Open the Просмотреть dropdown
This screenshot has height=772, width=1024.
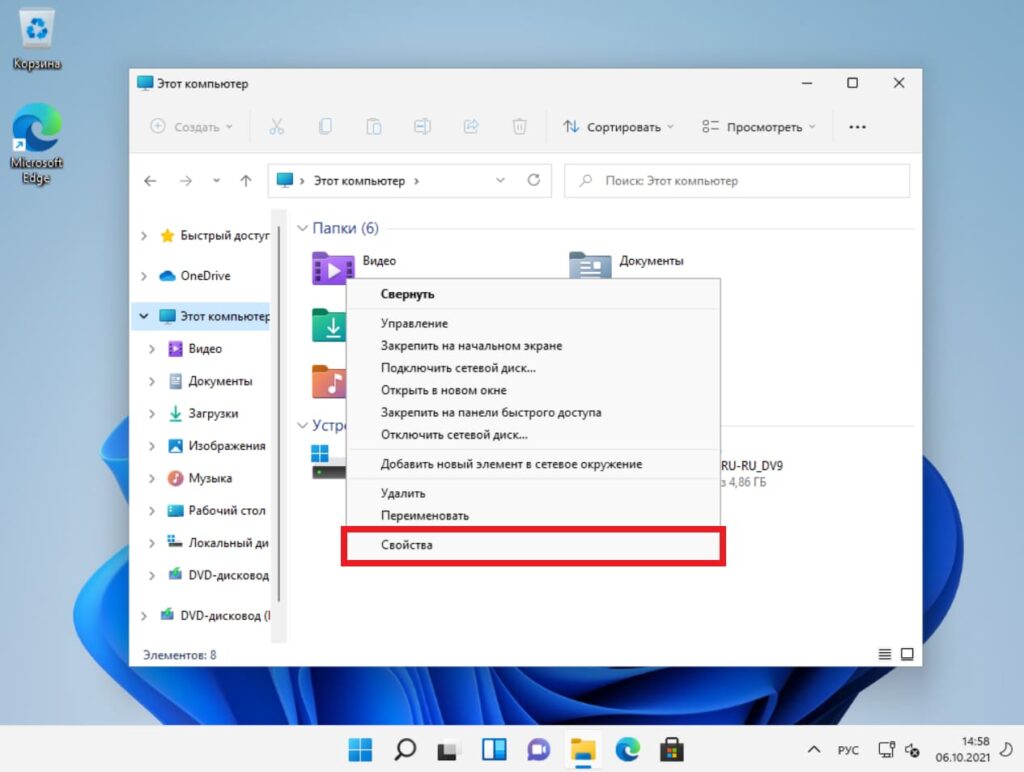point(758,127)
